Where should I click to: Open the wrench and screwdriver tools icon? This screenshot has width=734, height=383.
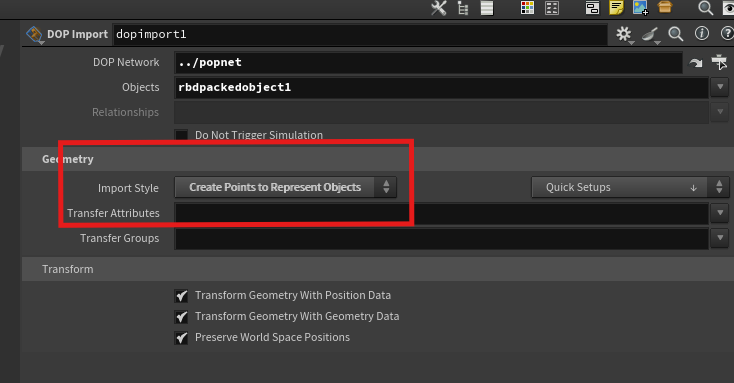(x=439, y=8)
